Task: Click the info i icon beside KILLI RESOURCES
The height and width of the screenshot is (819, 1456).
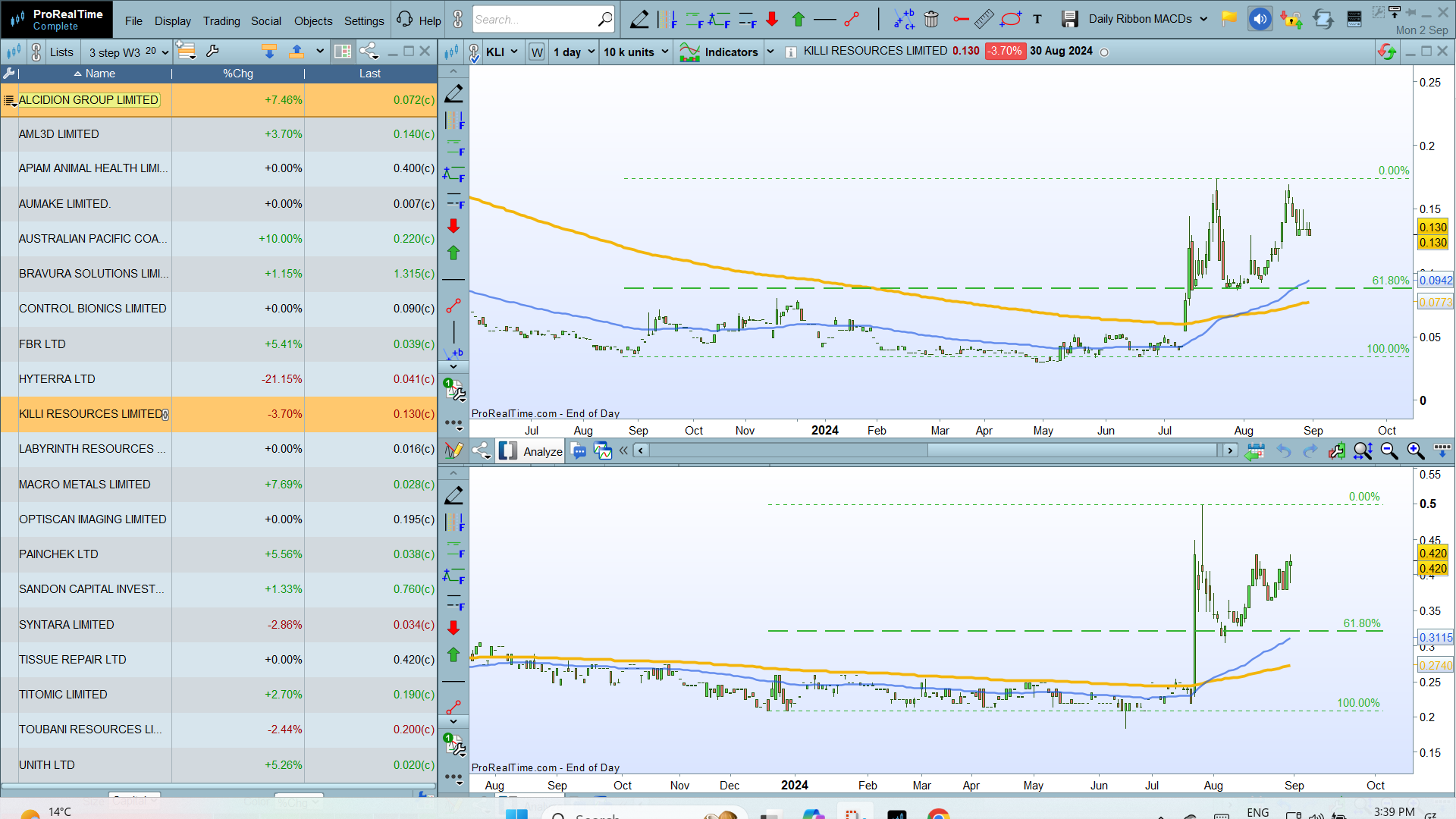Action: click(x=790, y=52)
